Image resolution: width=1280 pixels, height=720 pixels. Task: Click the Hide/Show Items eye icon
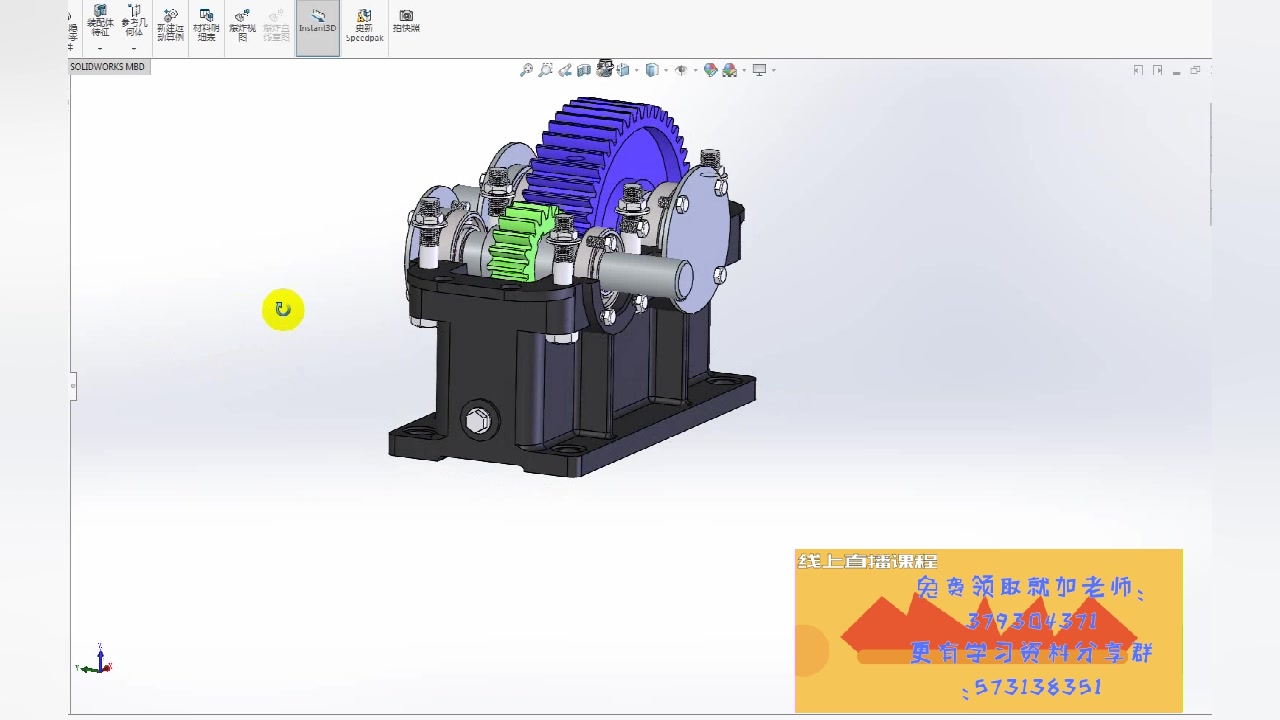pos(681,70)
